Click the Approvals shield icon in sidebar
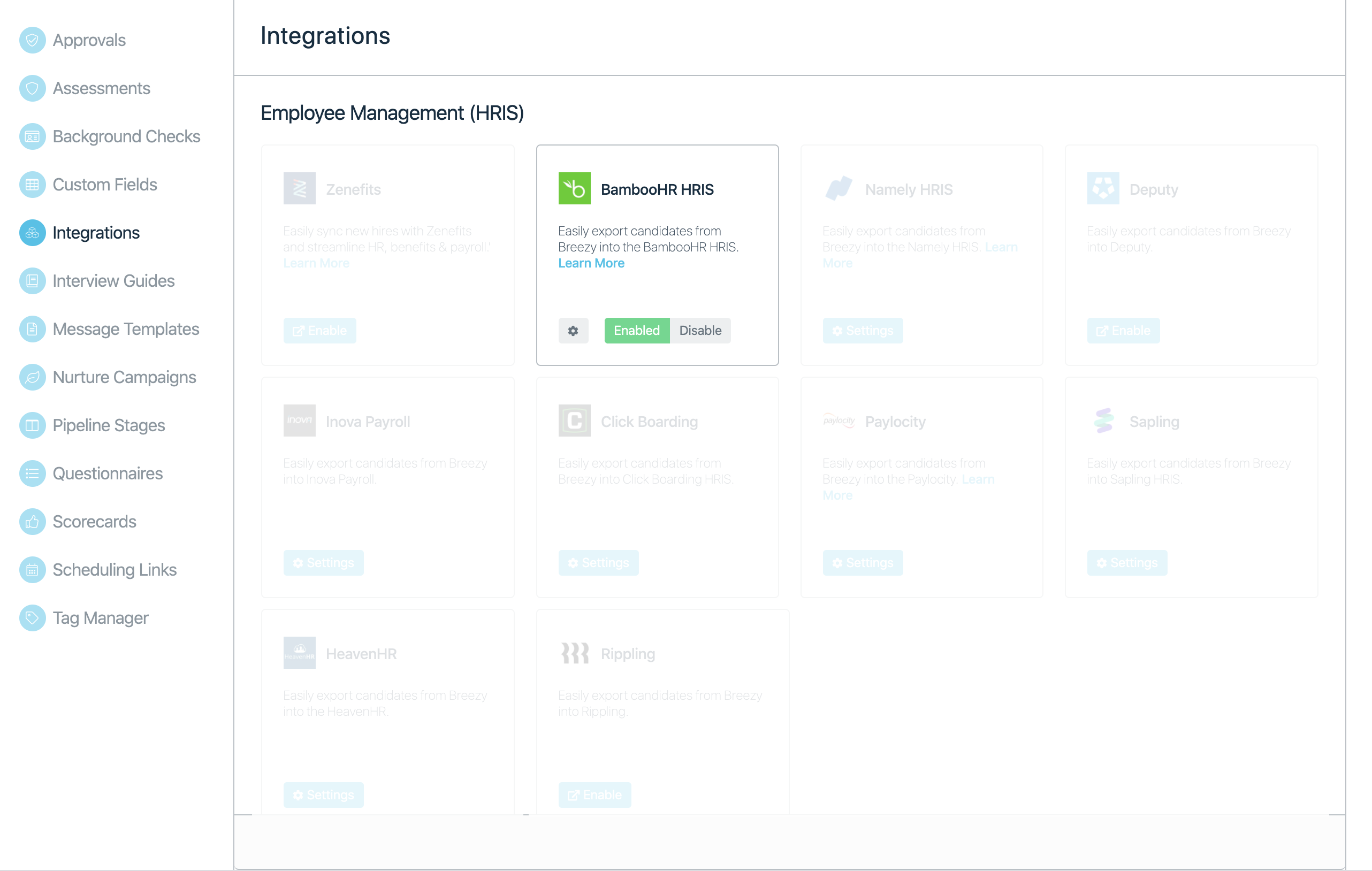This screenshot has width=1372, height=871. 33,41
